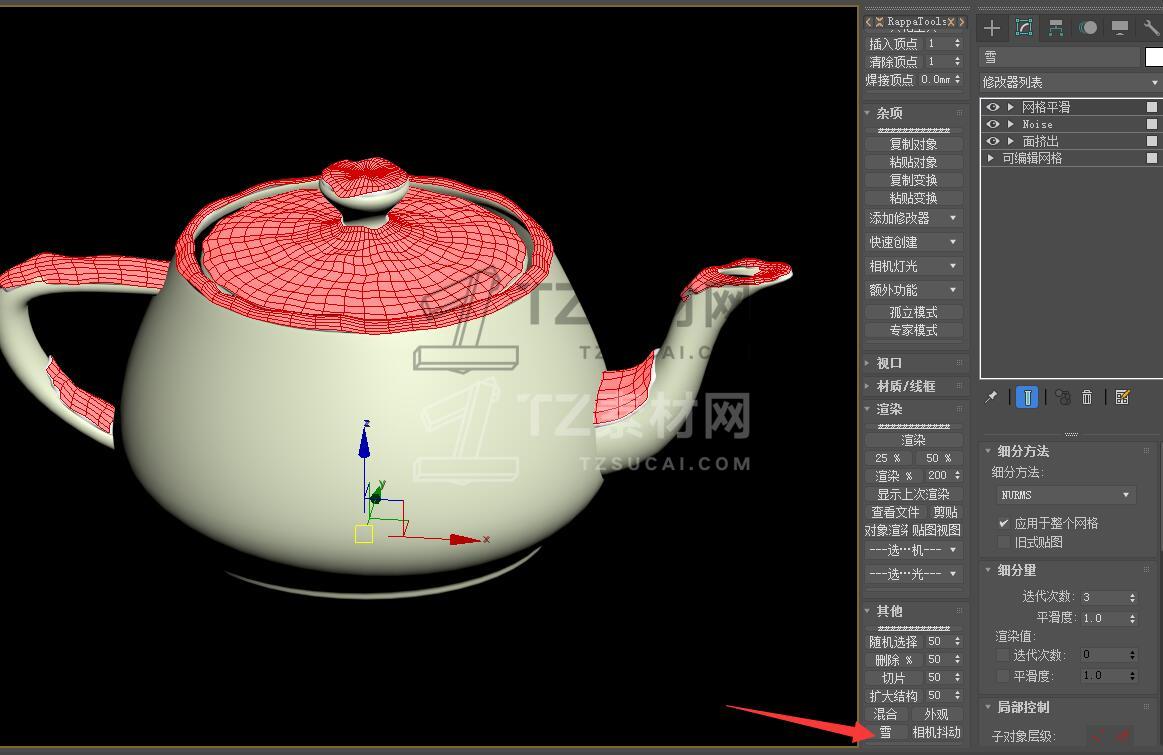
Task: Click the 粘贴对象 button
Action: 914,162
